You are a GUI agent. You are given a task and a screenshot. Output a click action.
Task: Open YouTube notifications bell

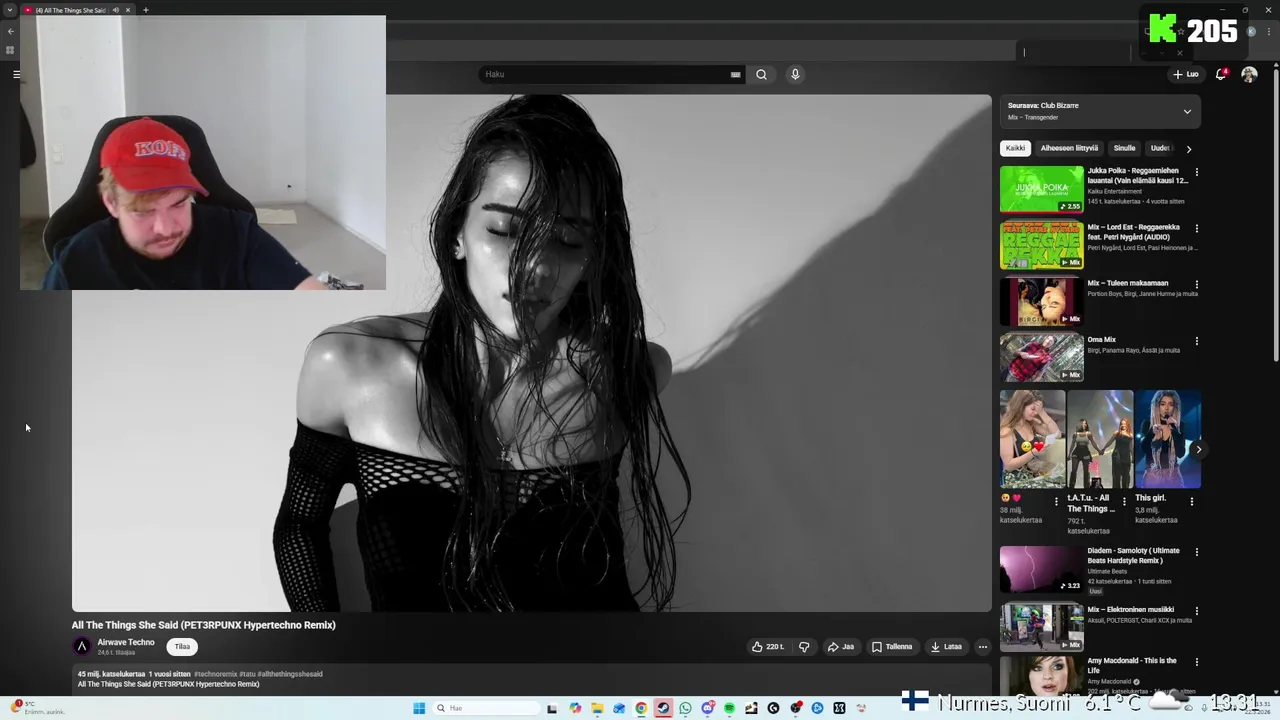tap(1221, 74)
